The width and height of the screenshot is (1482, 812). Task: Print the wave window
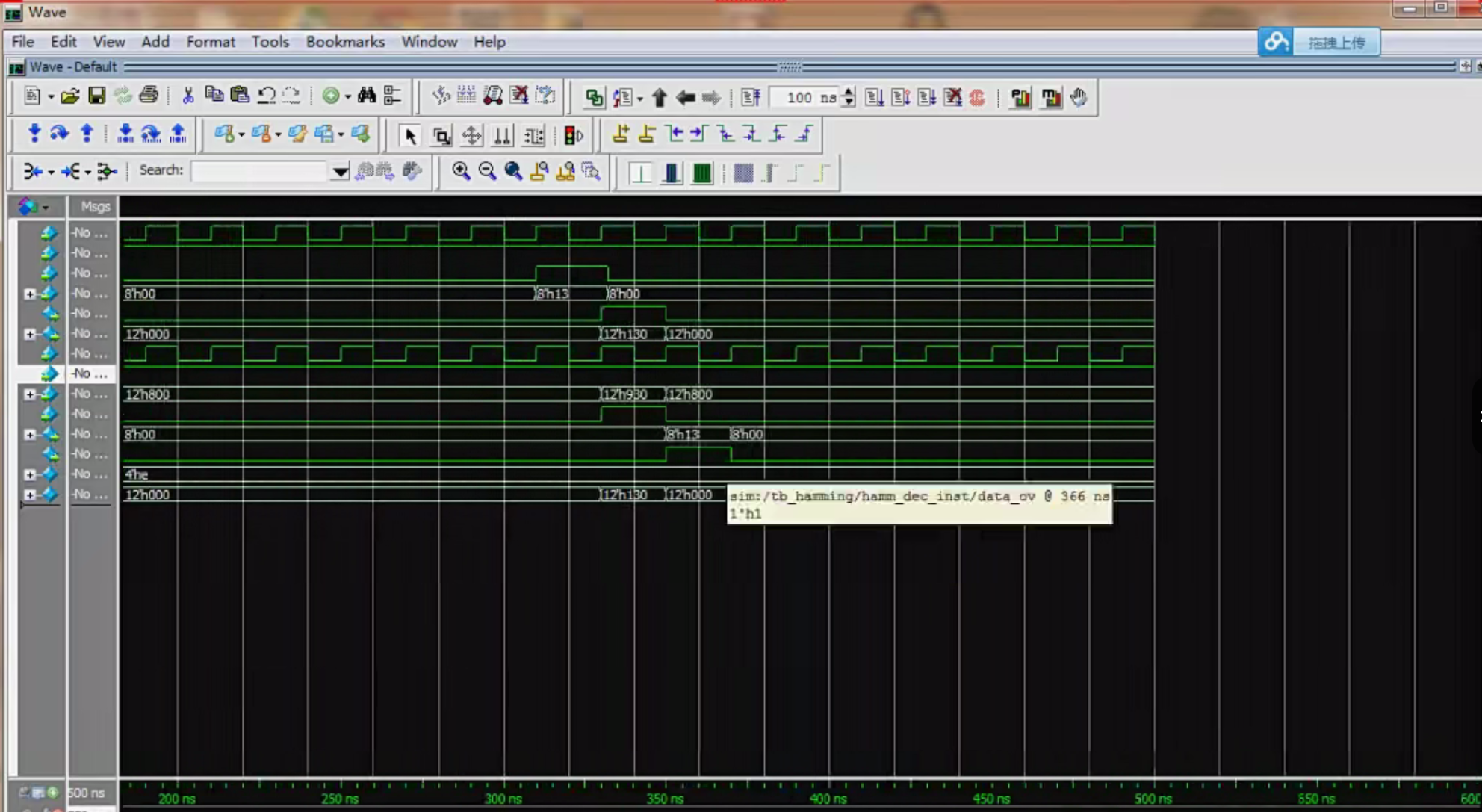click(149, 96)
